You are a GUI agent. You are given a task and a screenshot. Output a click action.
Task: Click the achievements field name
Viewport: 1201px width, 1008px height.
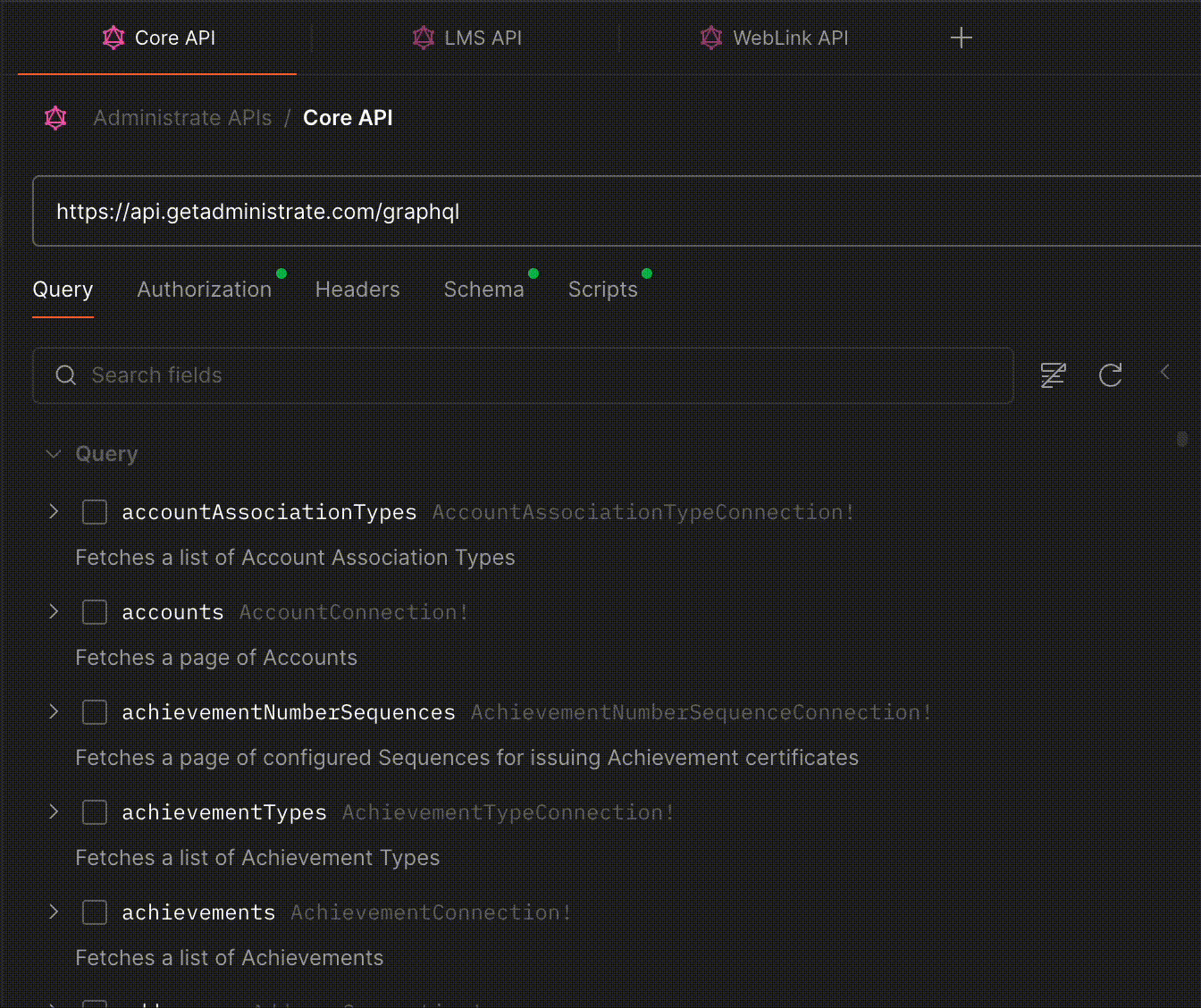(198, 912)
